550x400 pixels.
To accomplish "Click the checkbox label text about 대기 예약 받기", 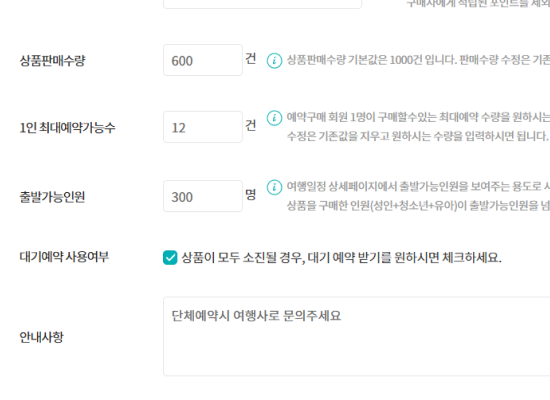I will [x=341, y=258].
